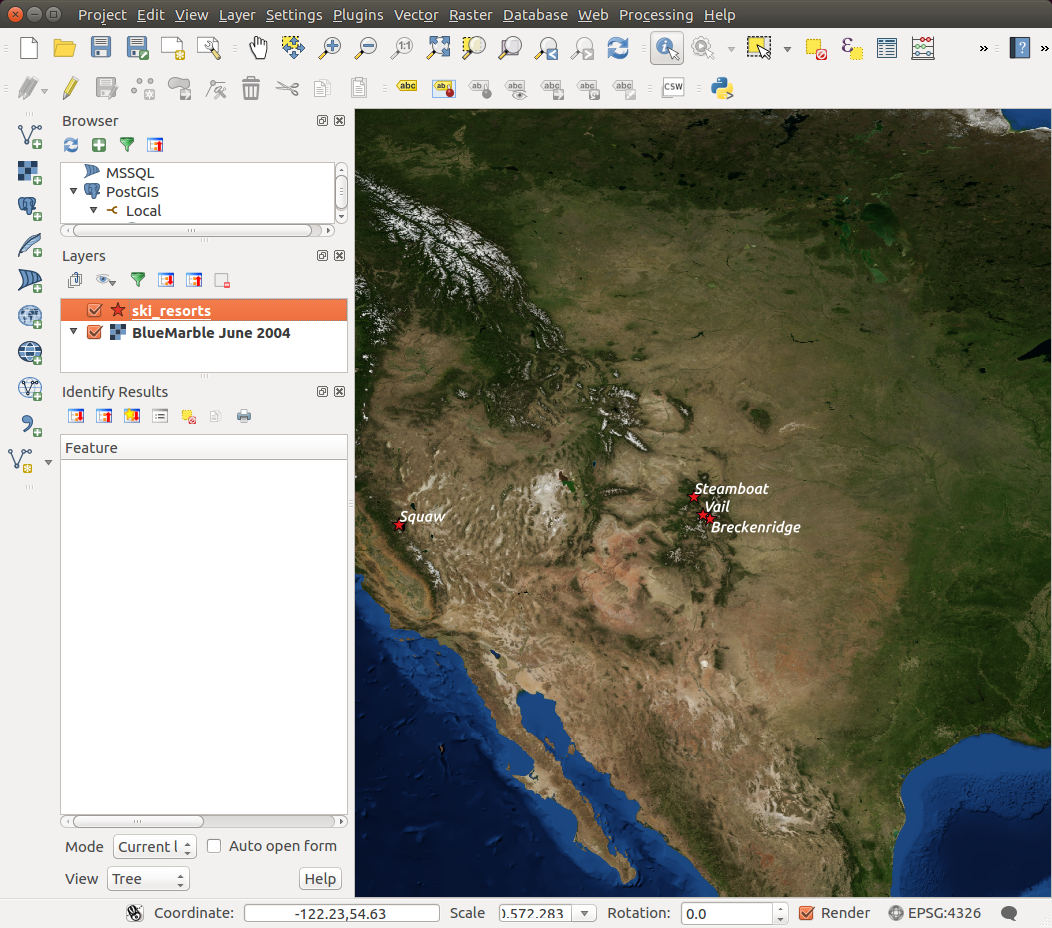Viewport: 1052px width, 928px height.
Task: Uncheck the ski_resorts layer visibility
Action: pyautogui.click(x=95, y=310)
